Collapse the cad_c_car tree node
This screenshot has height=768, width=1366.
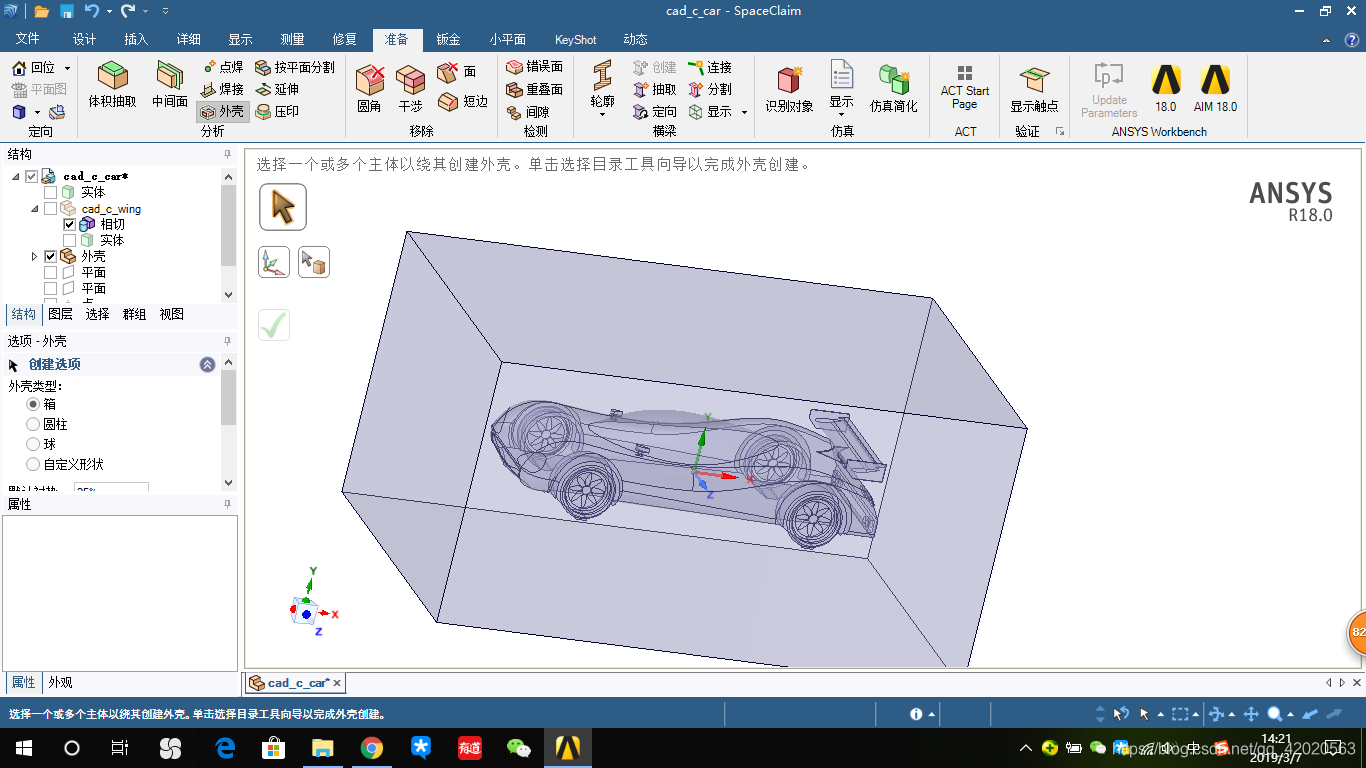point(15,176)
